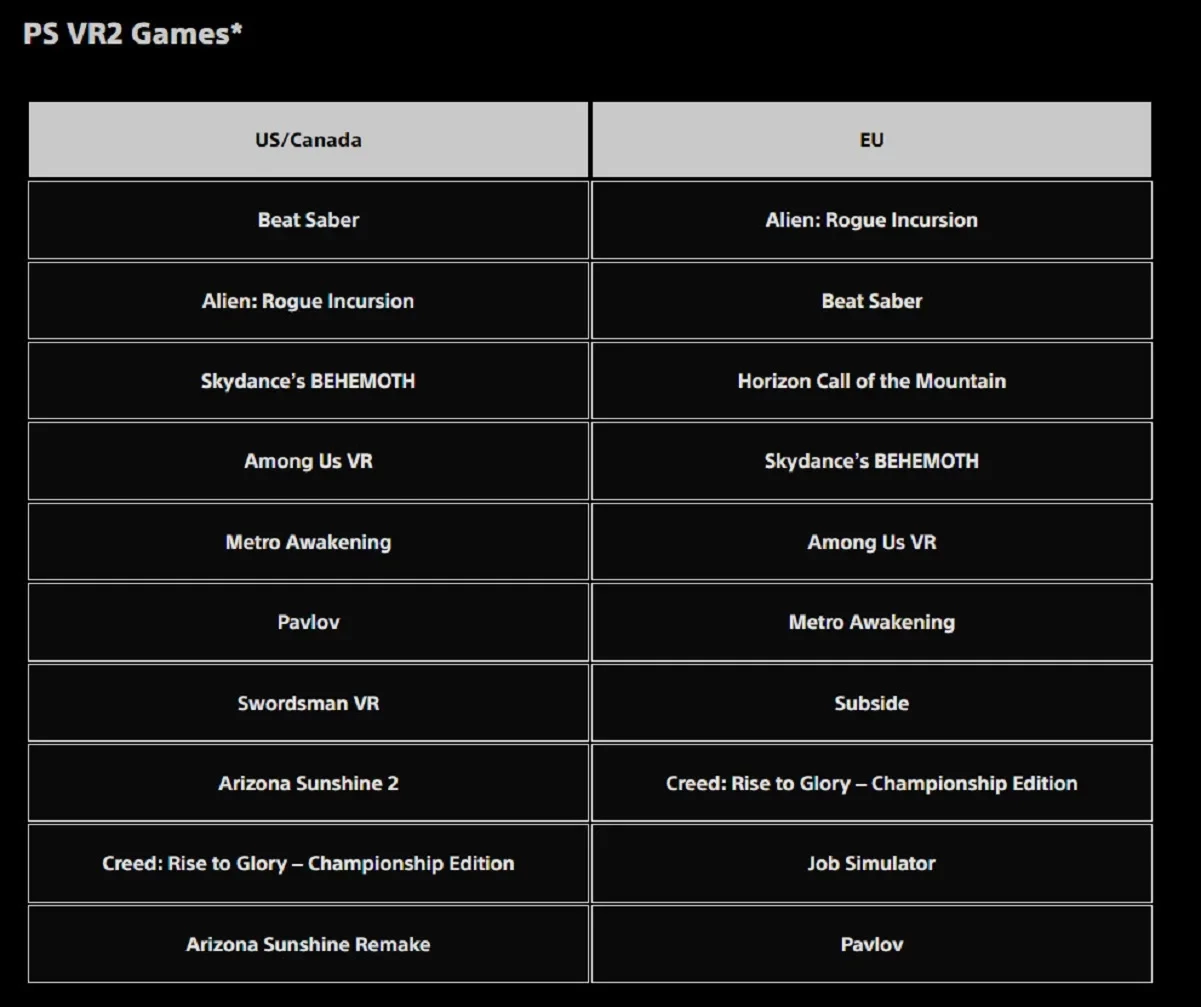Select Pavlov in the EU column

871,944
